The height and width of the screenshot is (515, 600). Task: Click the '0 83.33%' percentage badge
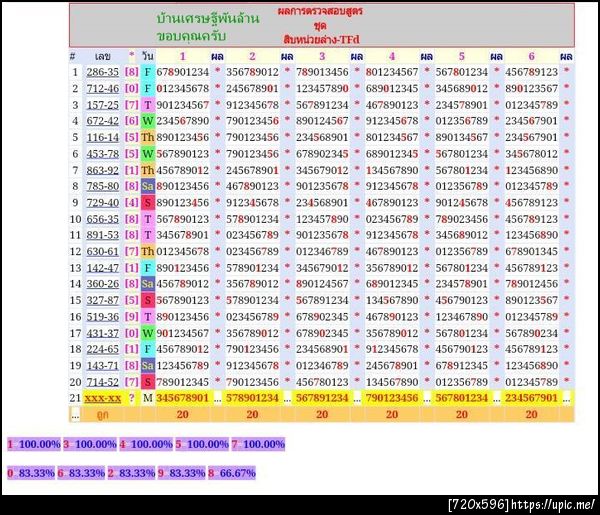click(x=31, y=473)
